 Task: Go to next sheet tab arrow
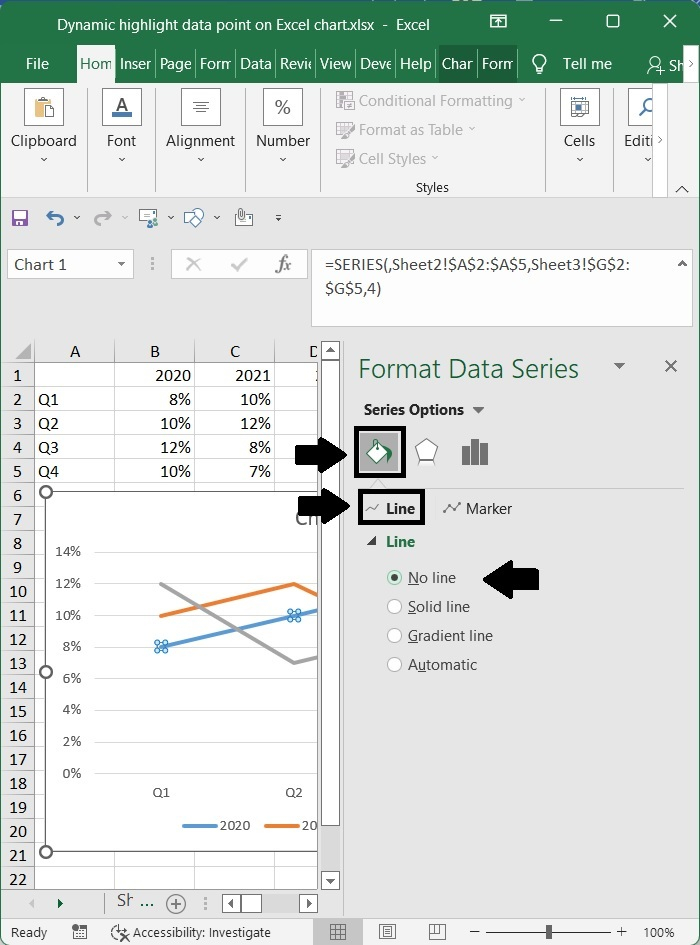click(x=60, y=903)
